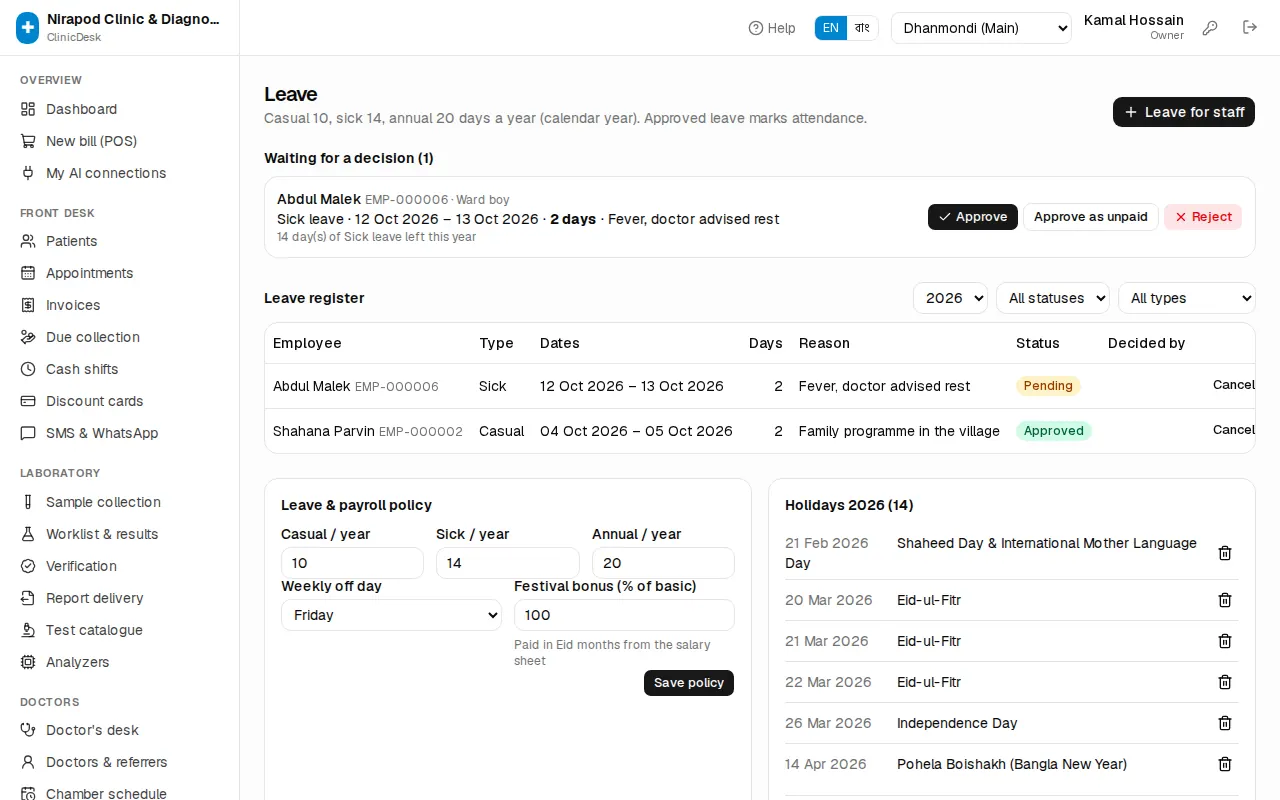This screenshot has height=800, width=1280.
Task: Switch language to English (EN)
Action: click(x=831, y=28)
